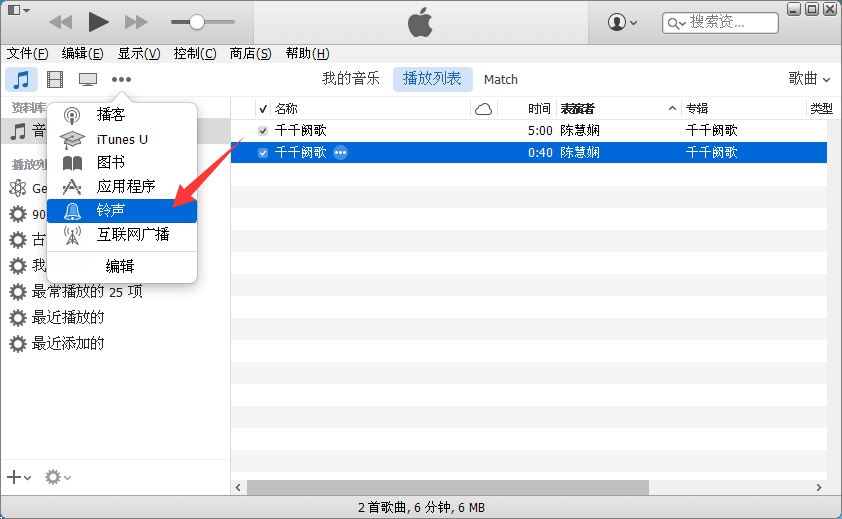
Task: Switch to the Movies library icon
Action: (55, 80)
